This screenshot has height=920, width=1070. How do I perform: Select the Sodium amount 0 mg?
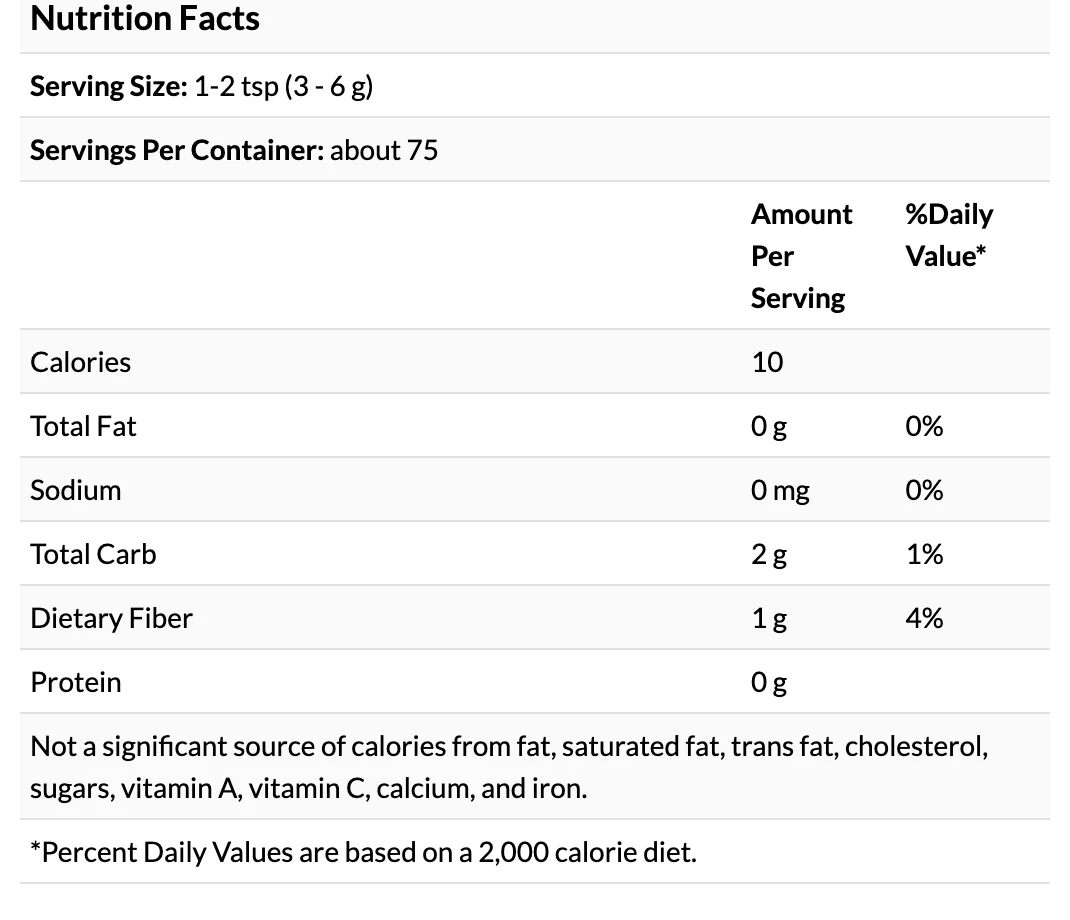click(780, 490)
